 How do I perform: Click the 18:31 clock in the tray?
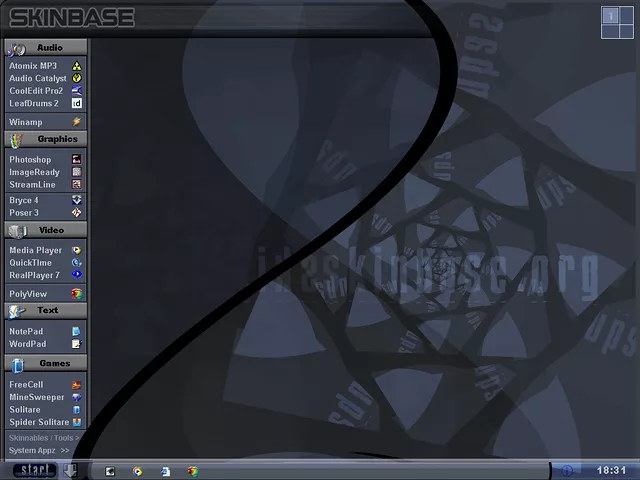pos(611,471)
